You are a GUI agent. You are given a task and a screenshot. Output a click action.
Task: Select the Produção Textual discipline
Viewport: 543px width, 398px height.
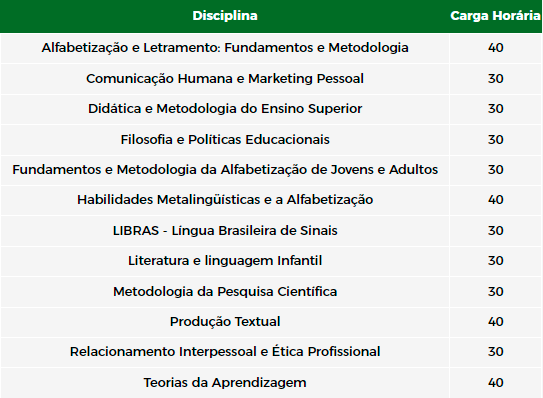pyautogui.click(x=225, y=322)
